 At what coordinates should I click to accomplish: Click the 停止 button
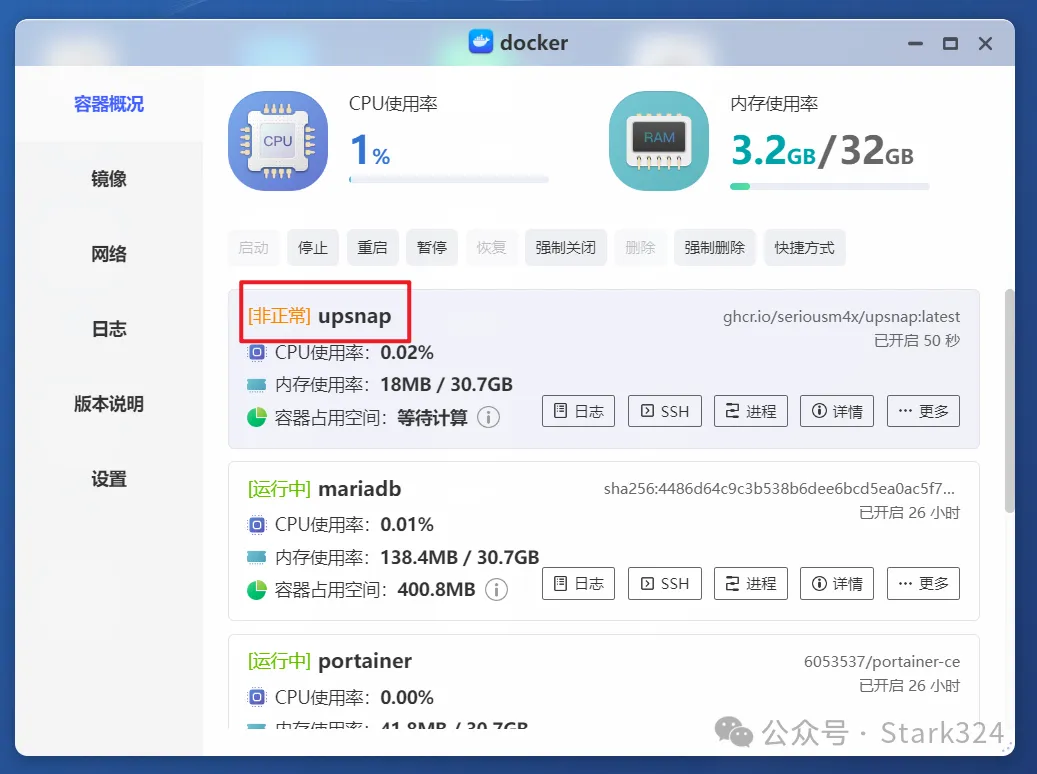pos(313,247)
